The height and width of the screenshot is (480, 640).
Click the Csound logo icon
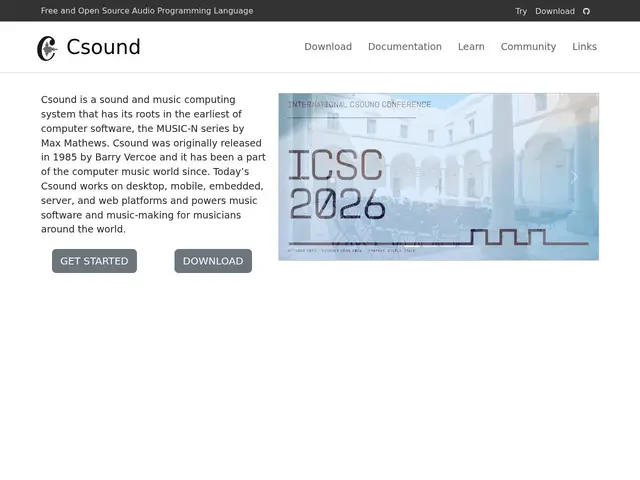point(47,48)
